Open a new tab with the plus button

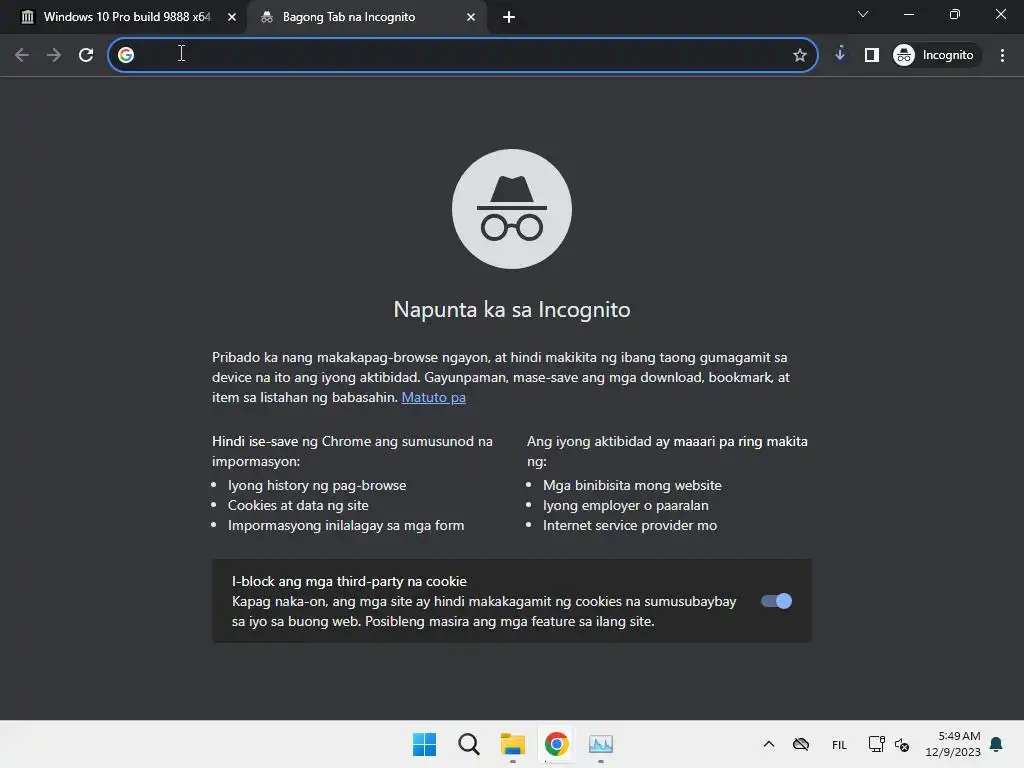pos(509,17)
